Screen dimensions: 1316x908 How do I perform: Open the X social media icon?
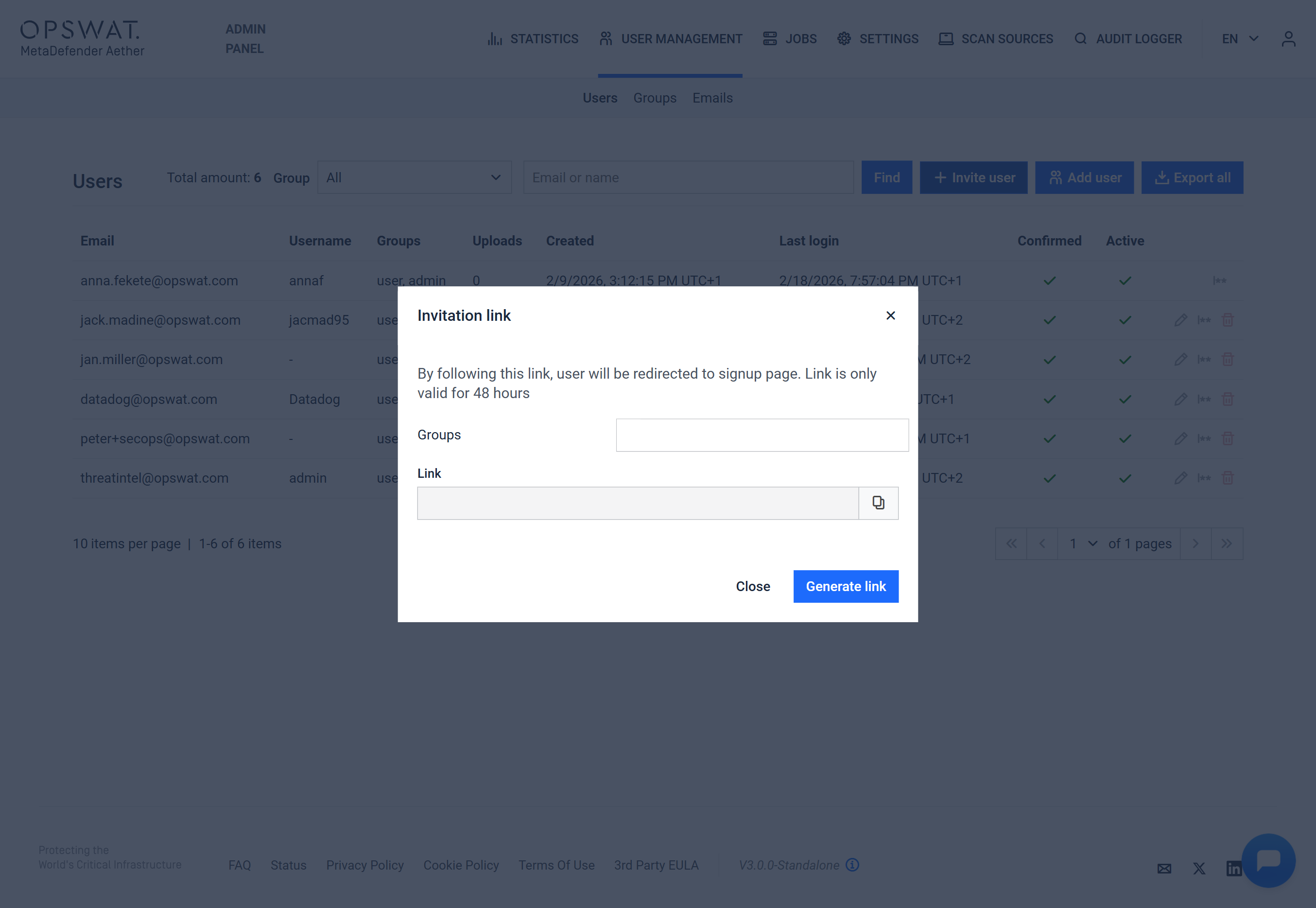pos(1199,868)
